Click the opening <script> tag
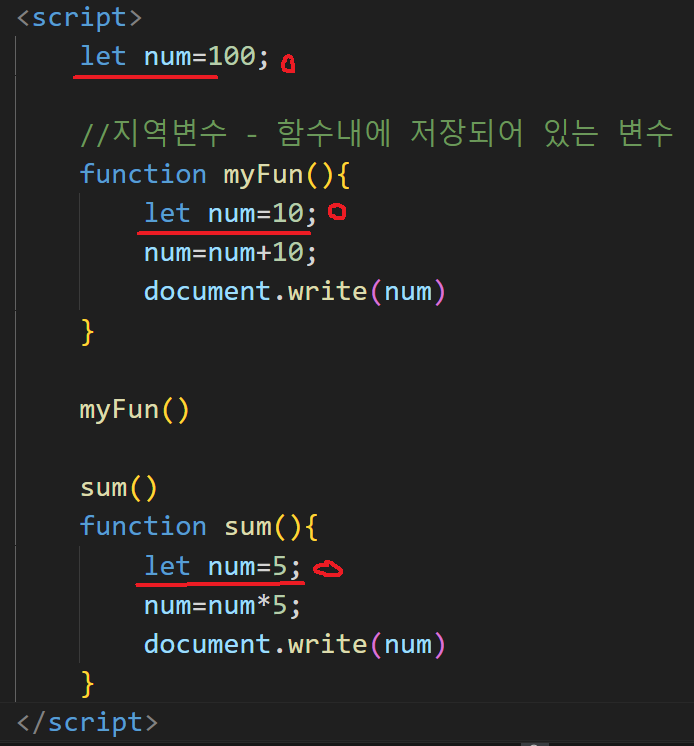The image size is (694, 746). click(x=79, y=18)
